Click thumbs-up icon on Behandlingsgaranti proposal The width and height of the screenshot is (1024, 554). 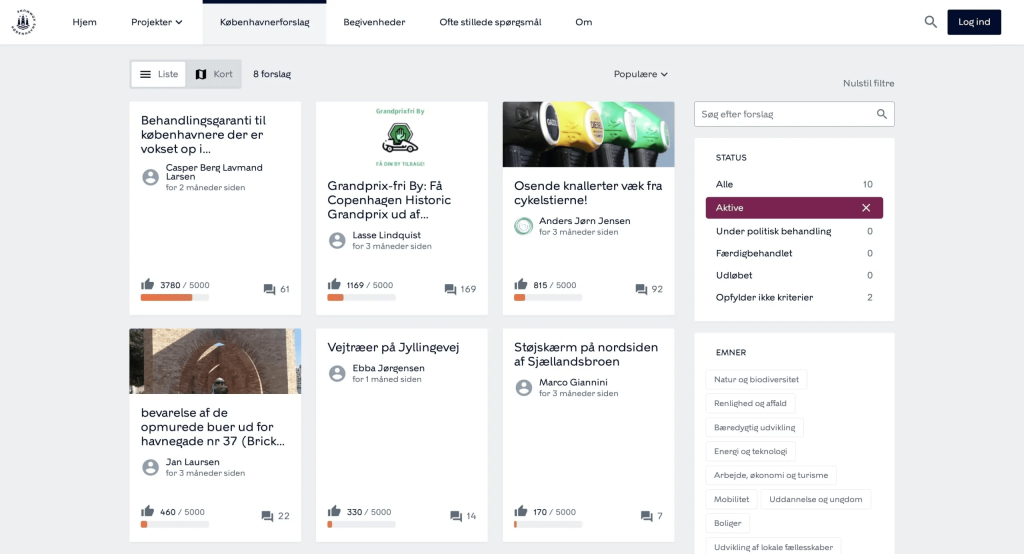(148, 285)
